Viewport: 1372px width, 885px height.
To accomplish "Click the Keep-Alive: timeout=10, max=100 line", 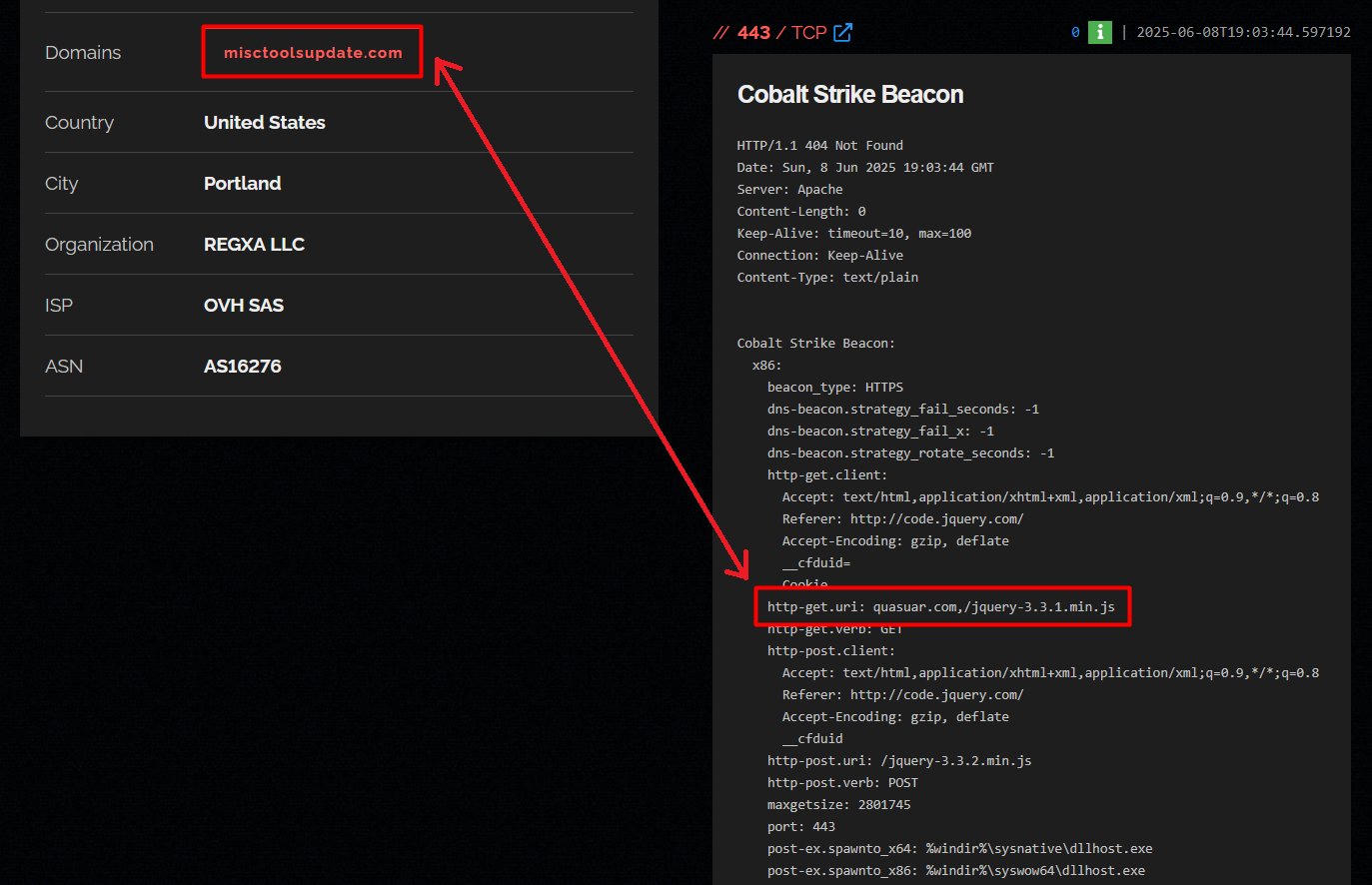I will [854, 234].
